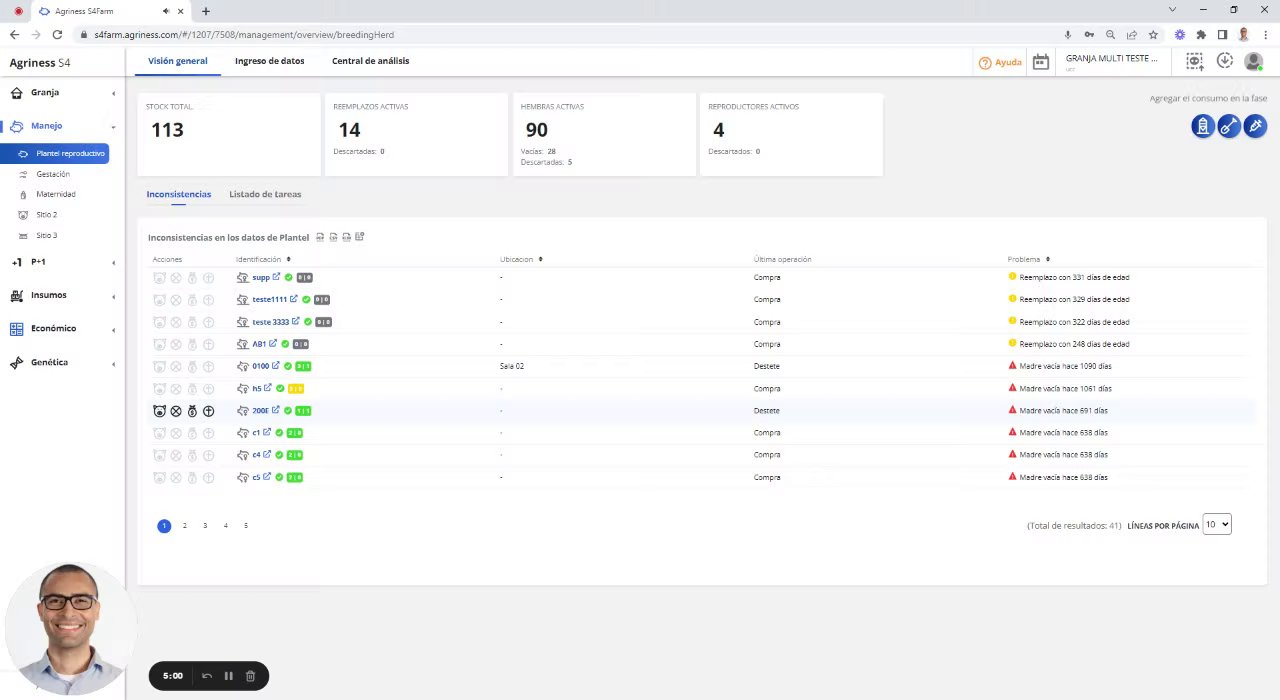This screenshot has height=700, width=1280.
Task: Pause the screen recording
Action: coord(228,676)
